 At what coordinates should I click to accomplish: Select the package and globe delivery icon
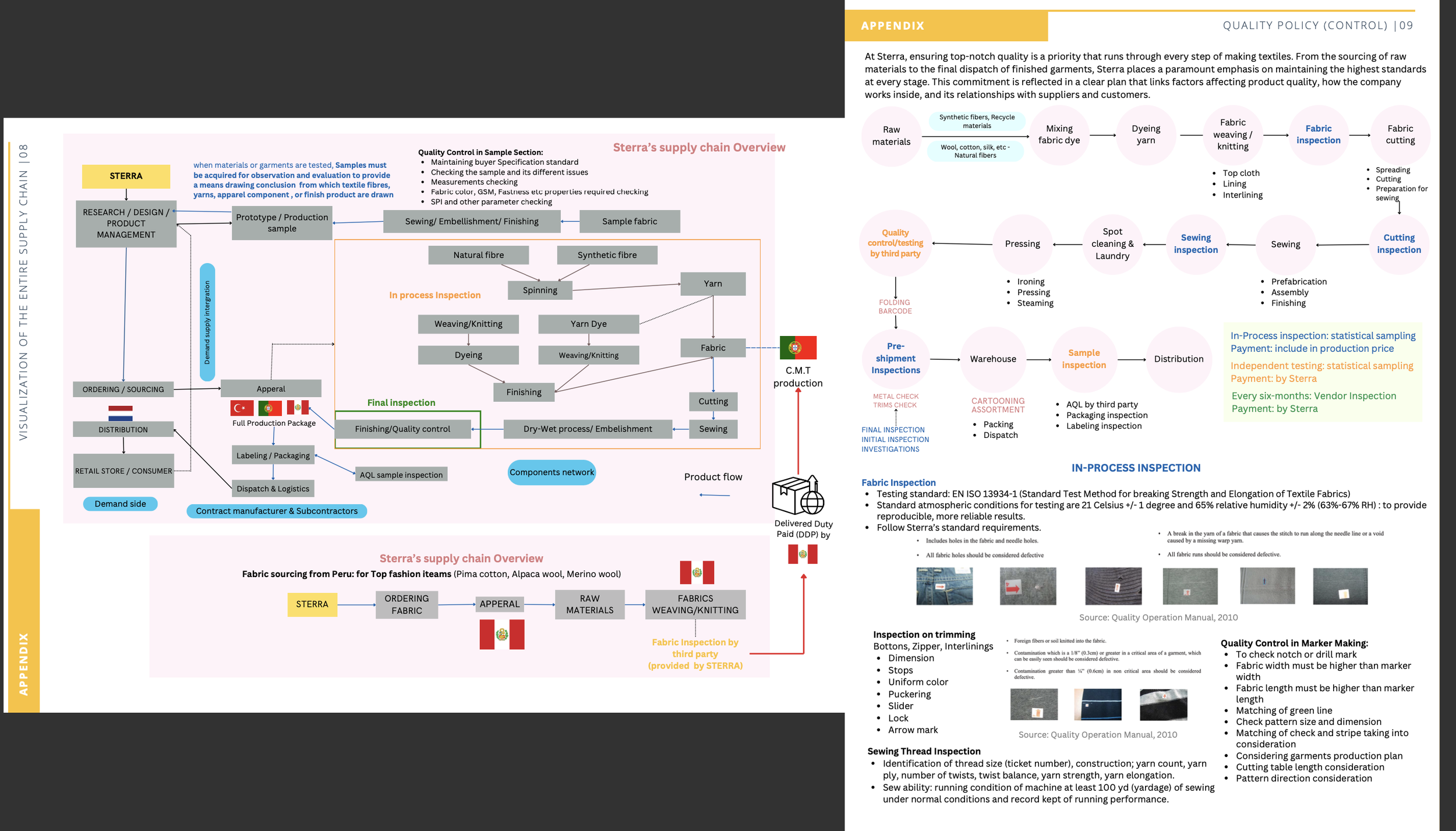tap(798, 494)
